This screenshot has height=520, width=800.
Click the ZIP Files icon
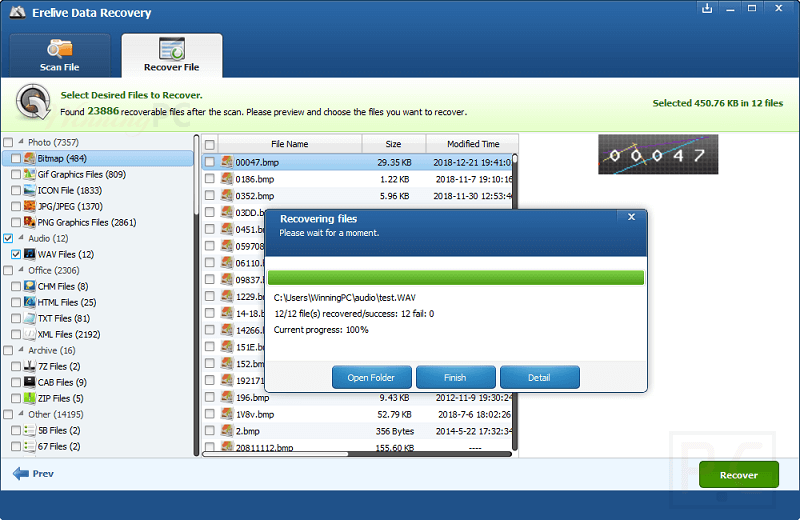click(30, 398)
